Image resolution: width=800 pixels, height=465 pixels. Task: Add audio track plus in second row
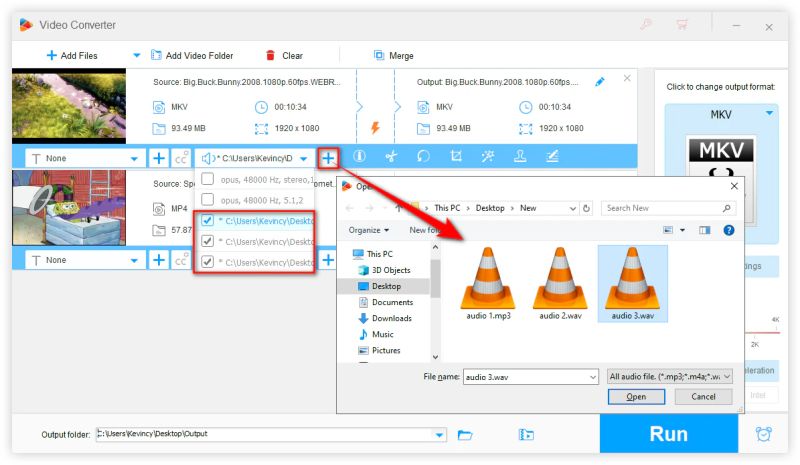(x=328, y=260)
